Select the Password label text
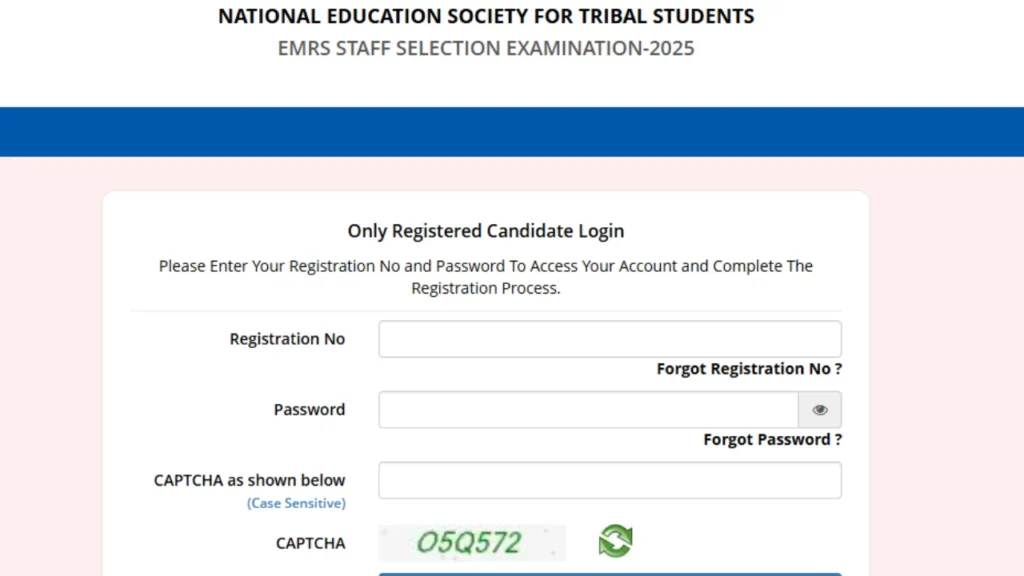The height and width of the screenshot is (576, 1024). [309, 409]
